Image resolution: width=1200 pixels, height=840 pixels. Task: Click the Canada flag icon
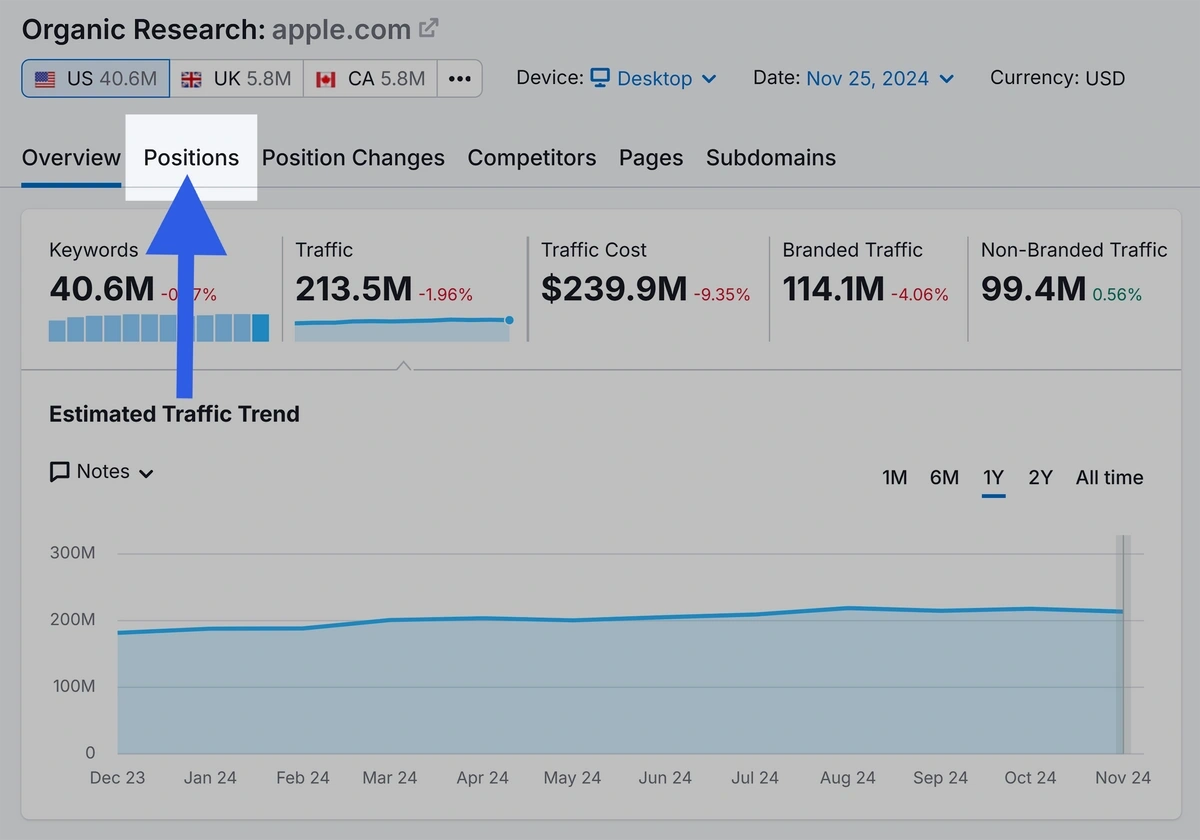coord(326,79)
